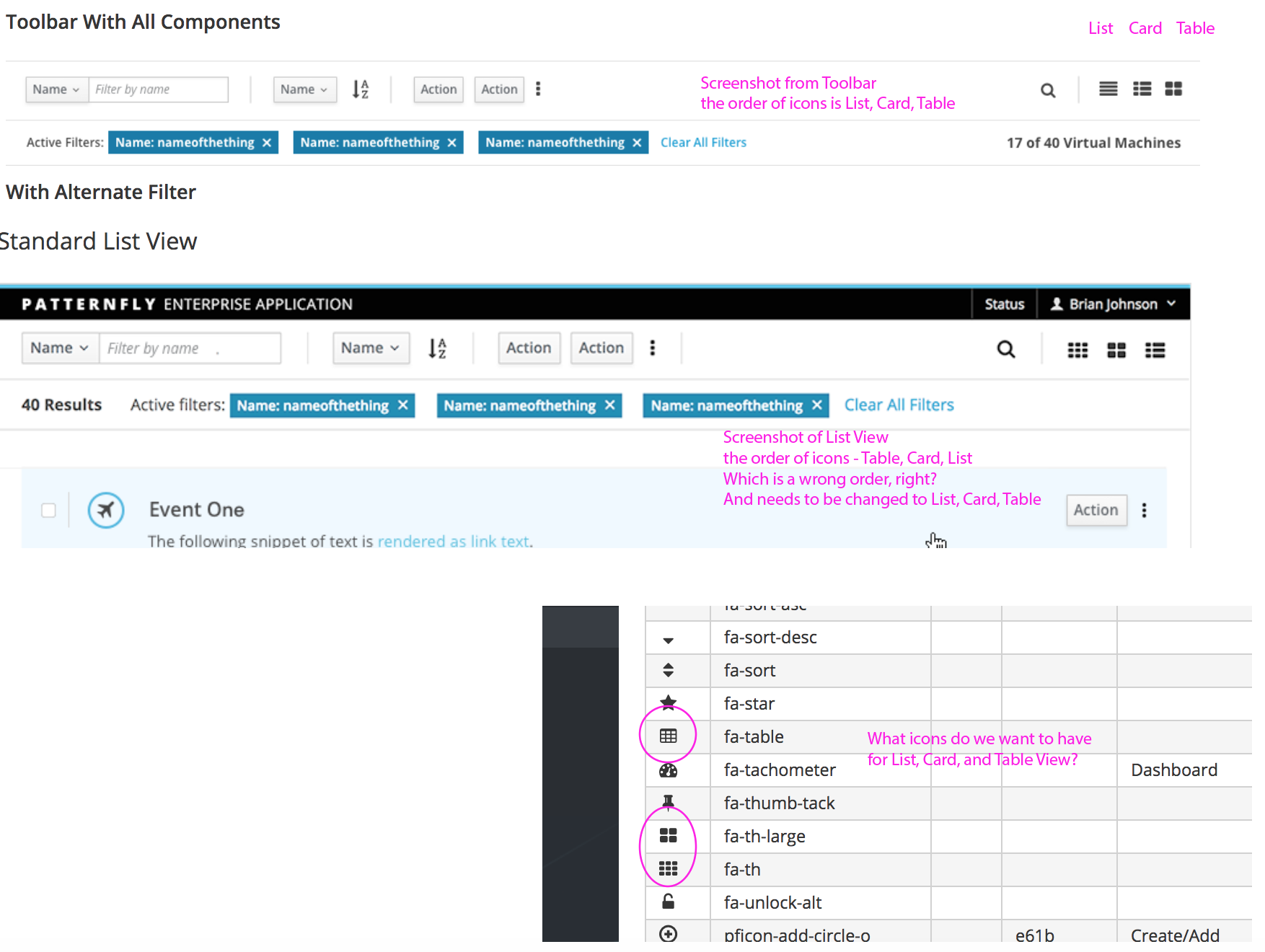
Task: Open the Name sort dropdown in the top toolbar
Action: [305, 89]
